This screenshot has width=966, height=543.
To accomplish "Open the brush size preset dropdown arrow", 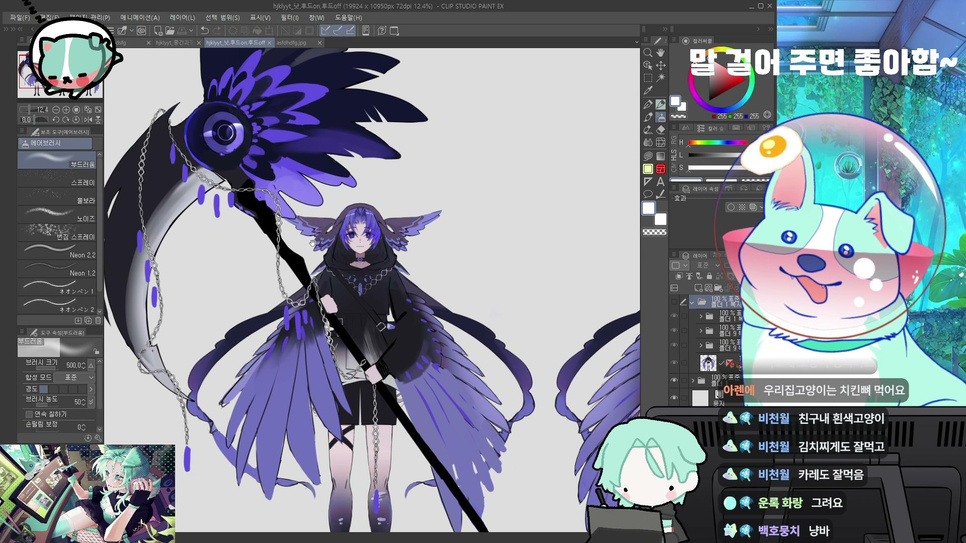I will click(x=91, y=365).
